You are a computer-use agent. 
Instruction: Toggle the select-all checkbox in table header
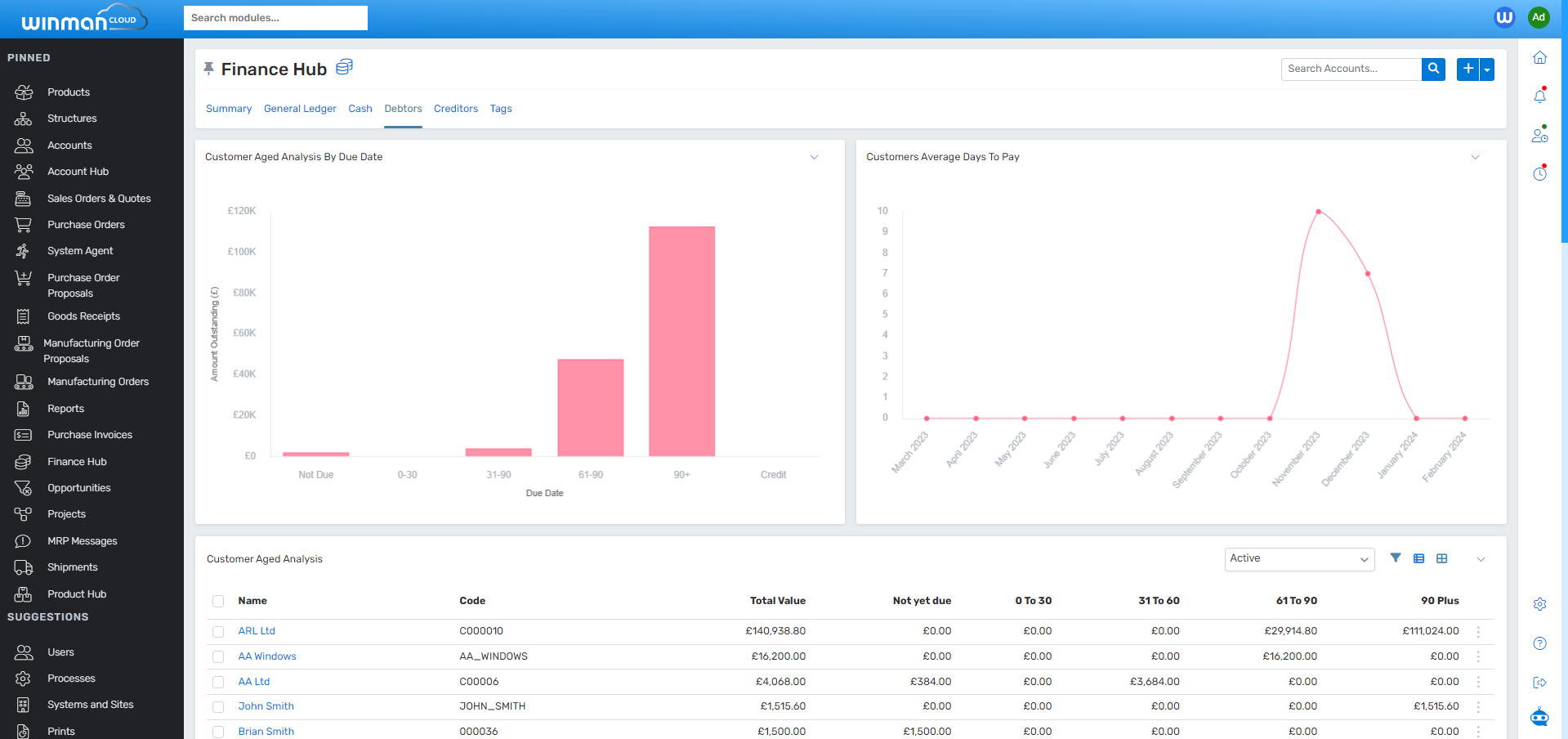pyautogui.click(x=218, y=602)
